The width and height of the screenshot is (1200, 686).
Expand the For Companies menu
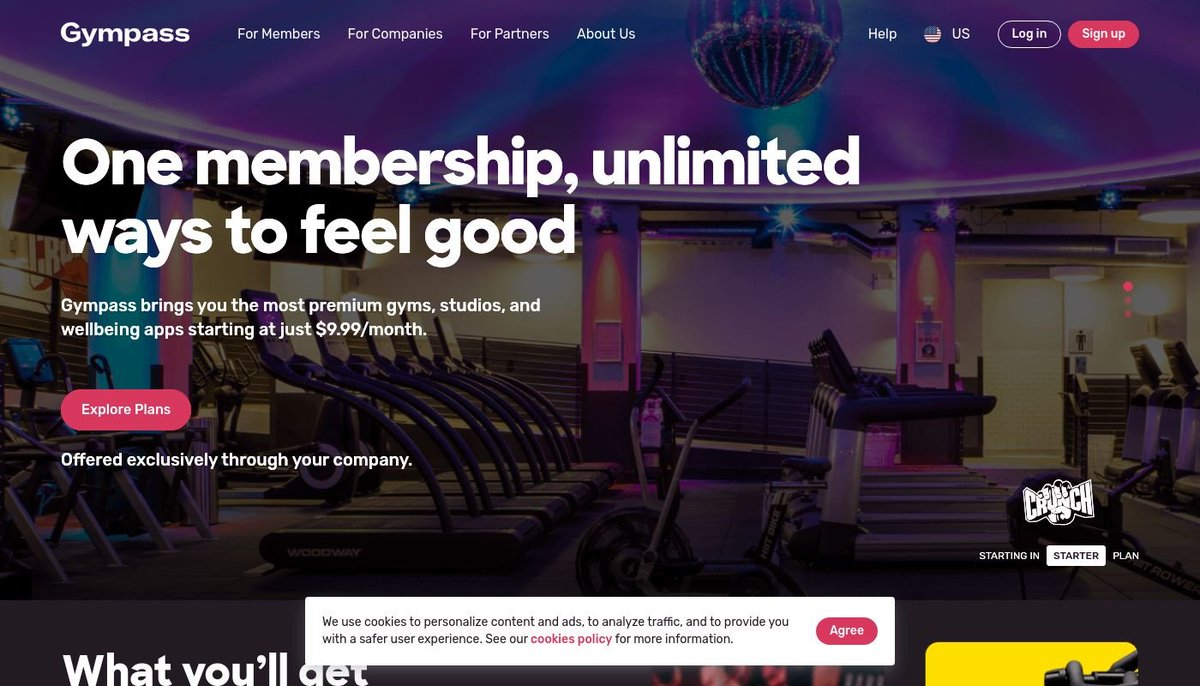click(x=395, y=34)
